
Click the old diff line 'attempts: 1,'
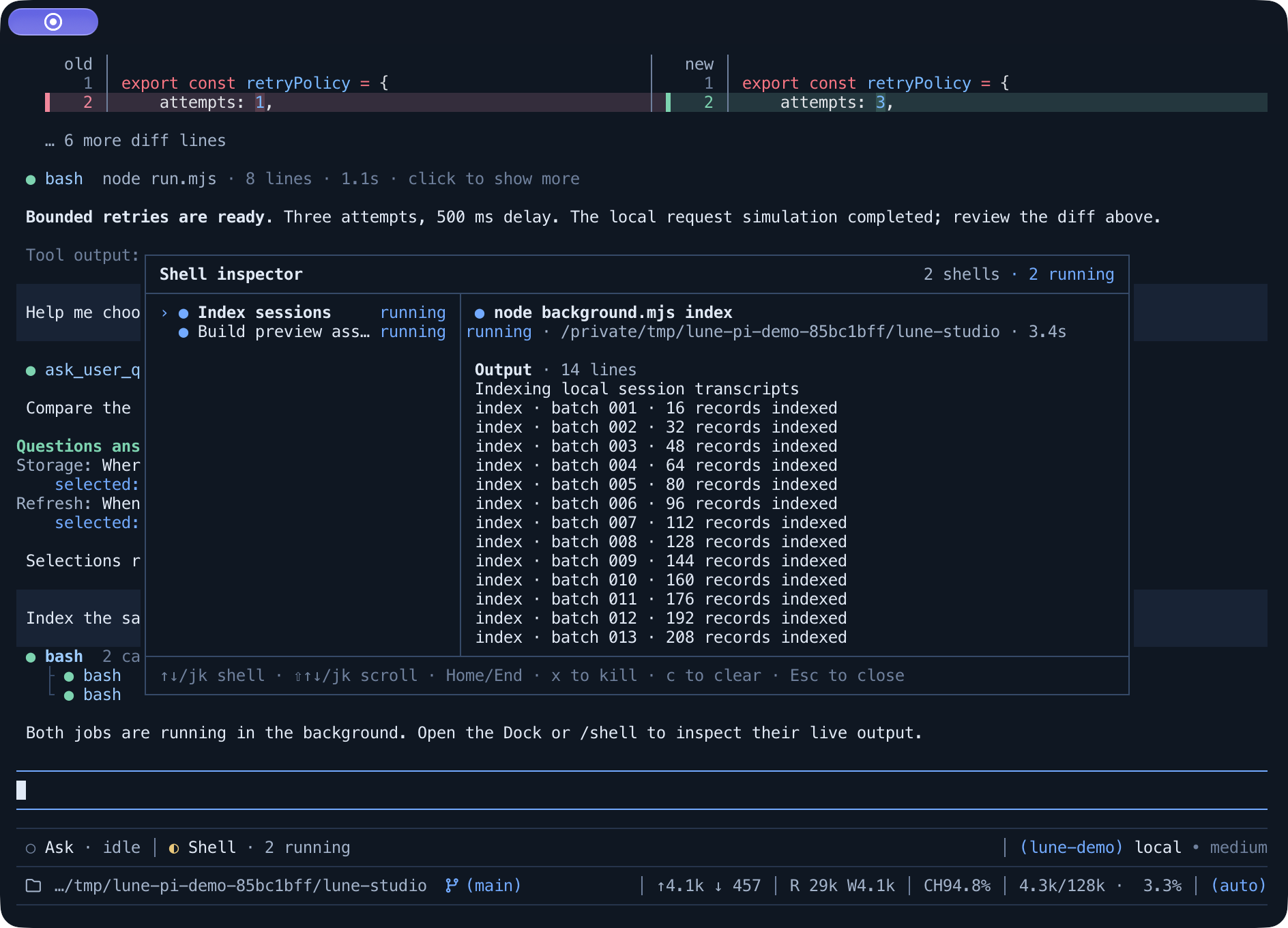point(348,102)
